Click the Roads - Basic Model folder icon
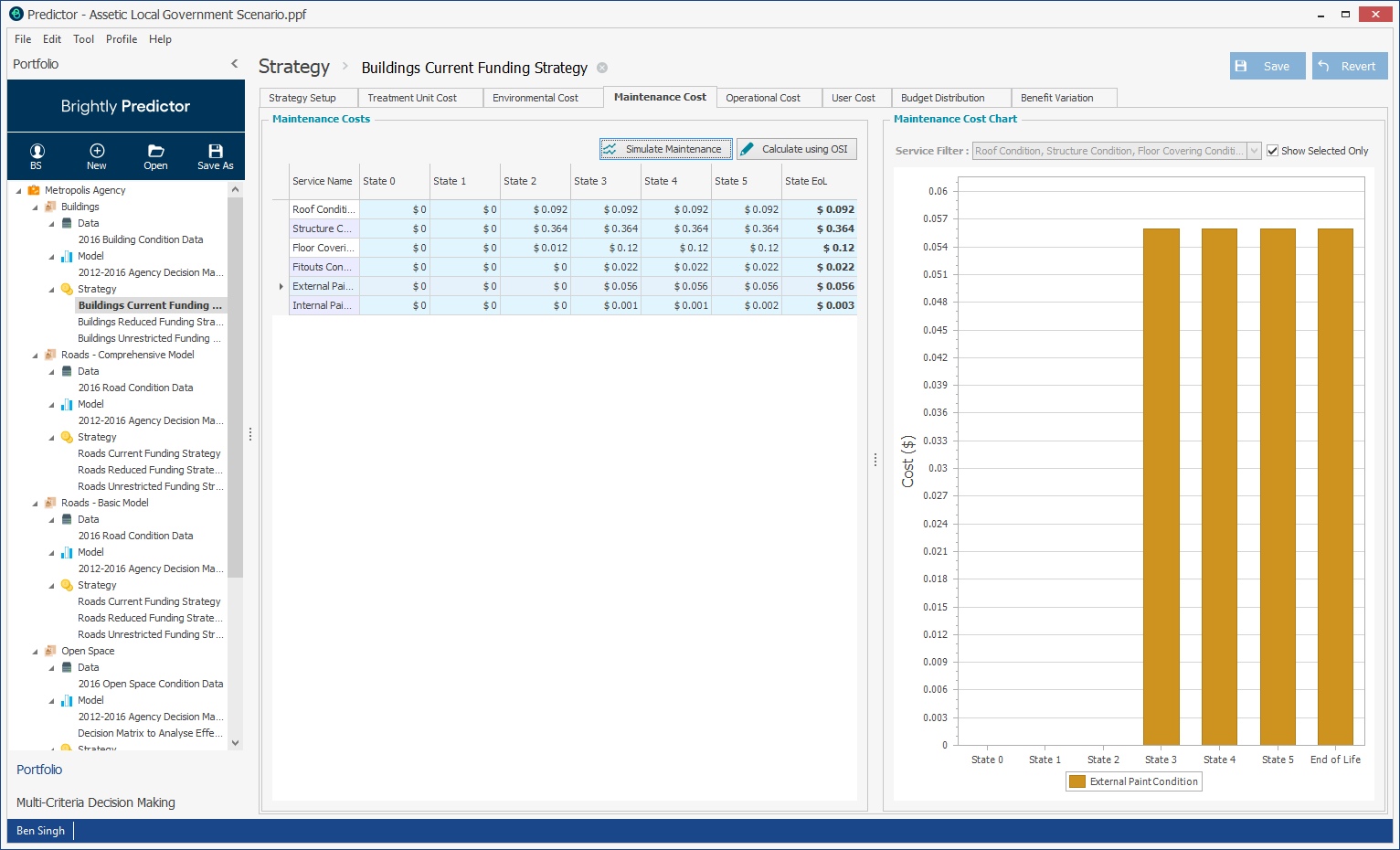The height and width of the screenshot is (850, 1400). point(50,503)
